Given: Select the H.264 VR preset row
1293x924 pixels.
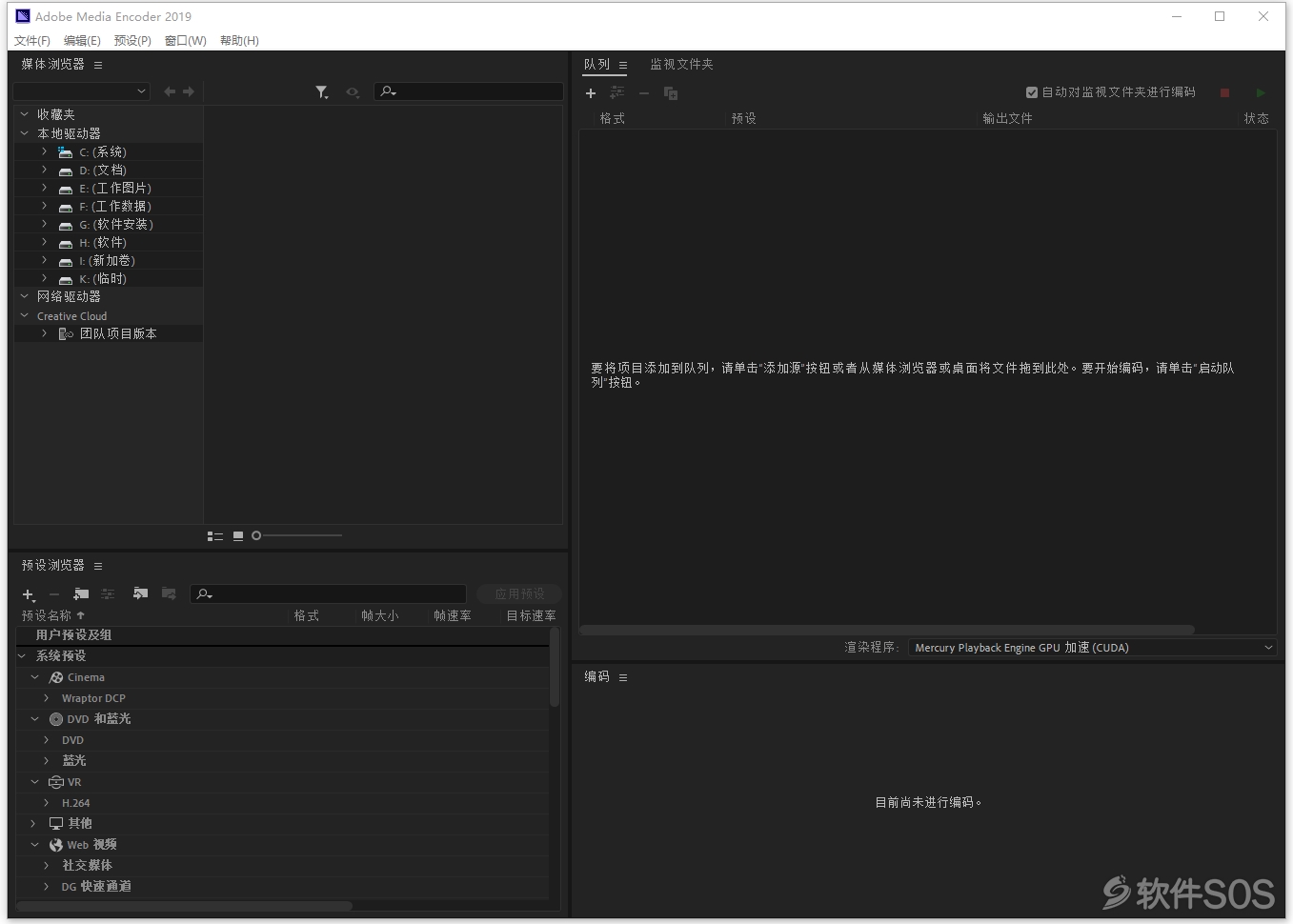Looking at the screenshot, I should (282, 803).
